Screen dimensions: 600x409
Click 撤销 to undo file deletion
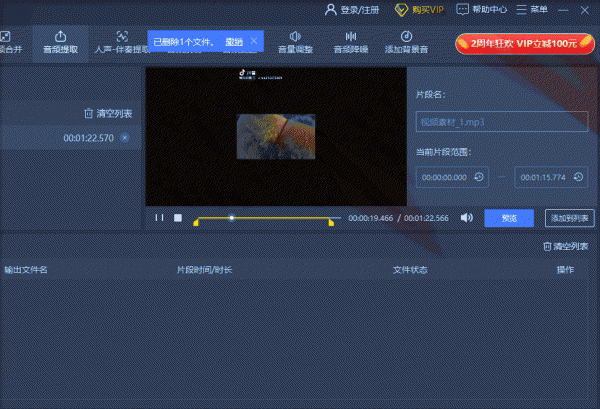[x=234, y=42]
